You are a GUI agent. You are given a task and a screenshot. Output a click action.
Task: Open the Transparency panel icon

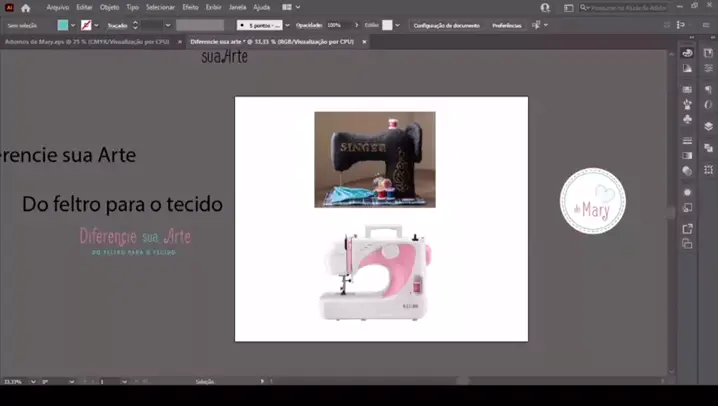[x=687, y=171]
